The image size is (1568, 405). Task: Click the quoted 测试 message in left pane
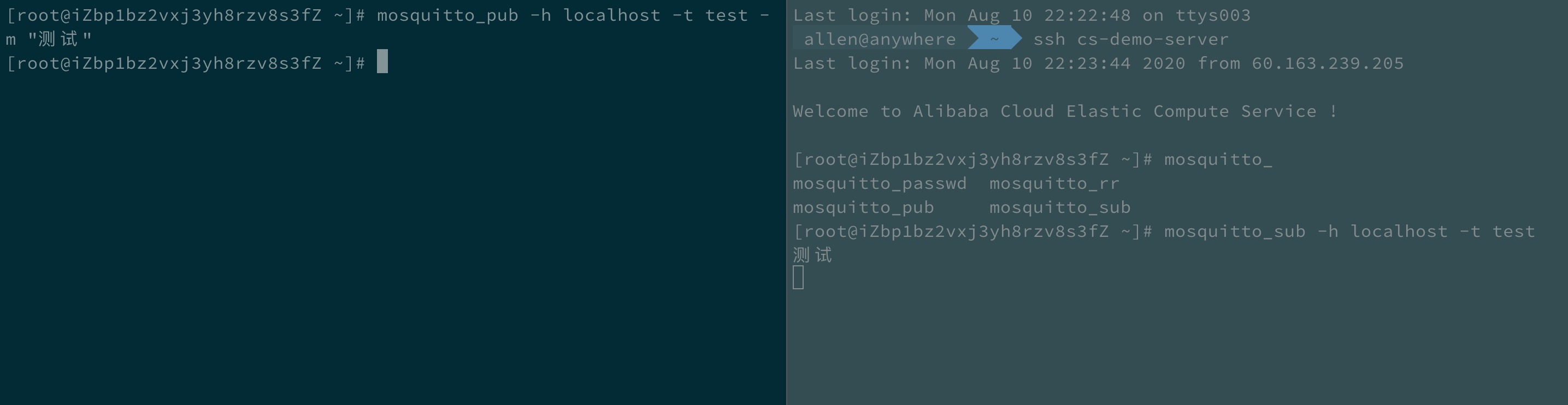pyautogui.click(x=60, y=39)
